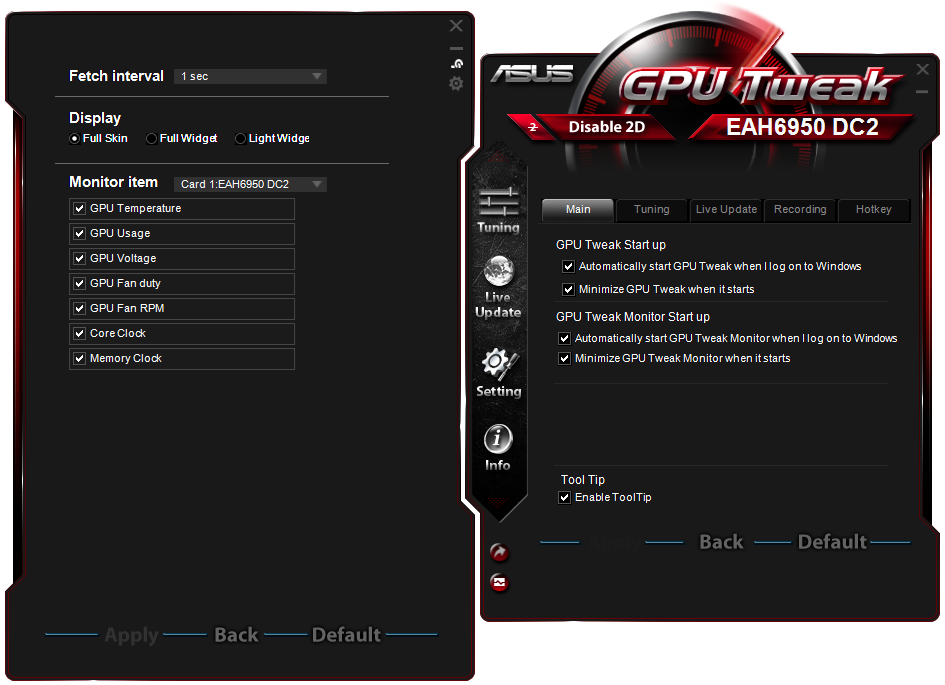Toggle the Enable ToolTip checkbox
This screenshot has width=945, height=685.
click(564, 498)
